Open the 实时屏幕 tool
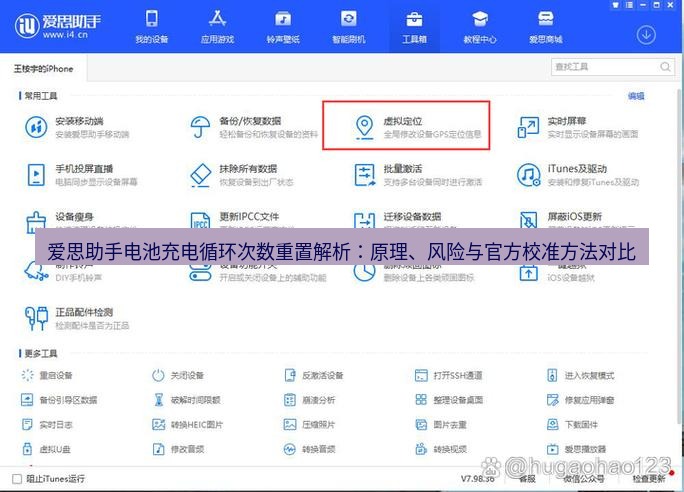The image size is (684, 492). coord(578,127)
